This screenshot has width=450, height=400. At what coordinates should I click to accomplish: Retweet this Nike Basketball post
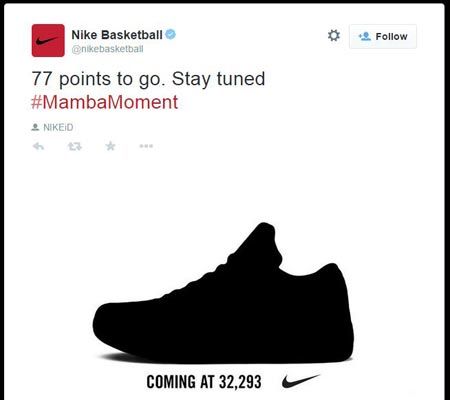[75, 146]
